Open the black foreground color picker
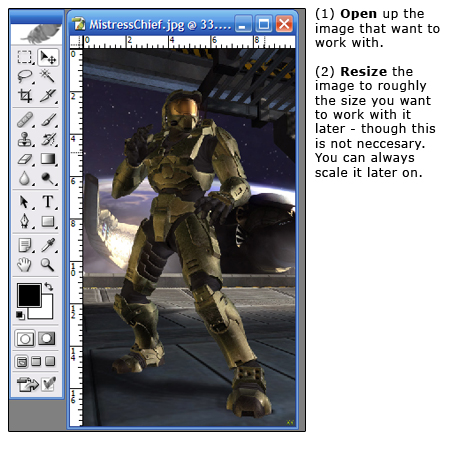The height and width of the screenshot is (450, 450). tap(29, 295)
